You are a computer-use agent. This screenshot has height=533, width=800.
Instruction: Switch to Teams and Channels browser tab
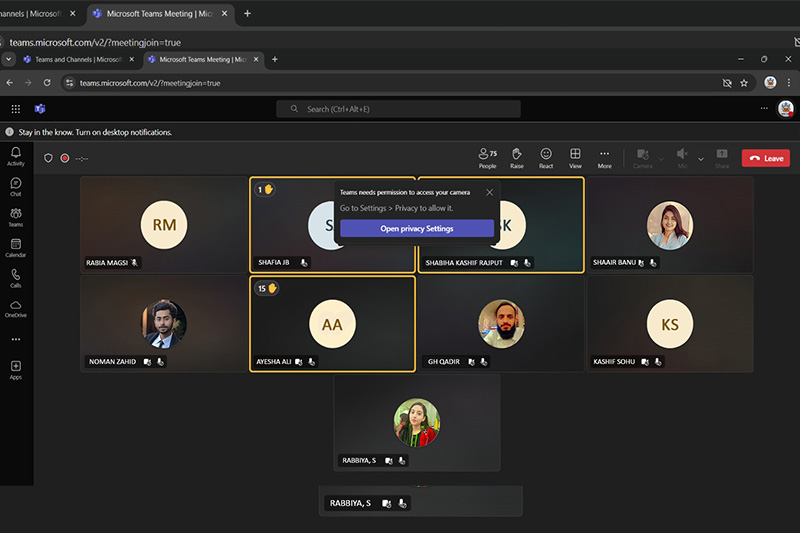70,59
